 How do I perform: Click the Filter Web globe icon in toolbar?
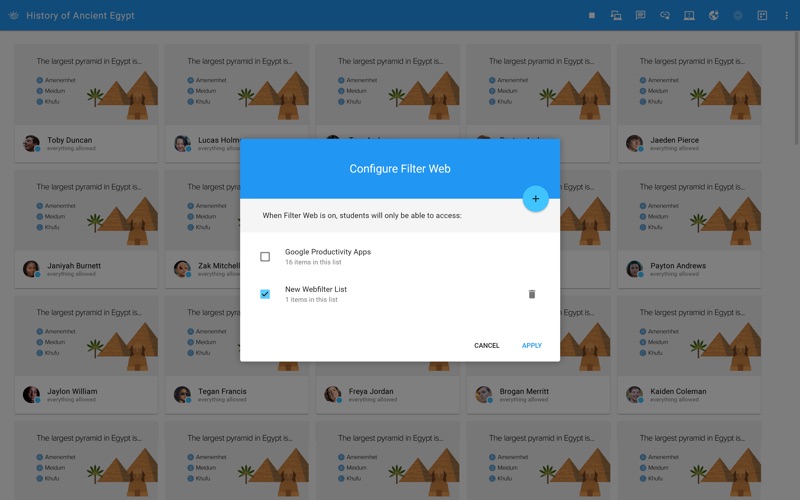[713, 15]
